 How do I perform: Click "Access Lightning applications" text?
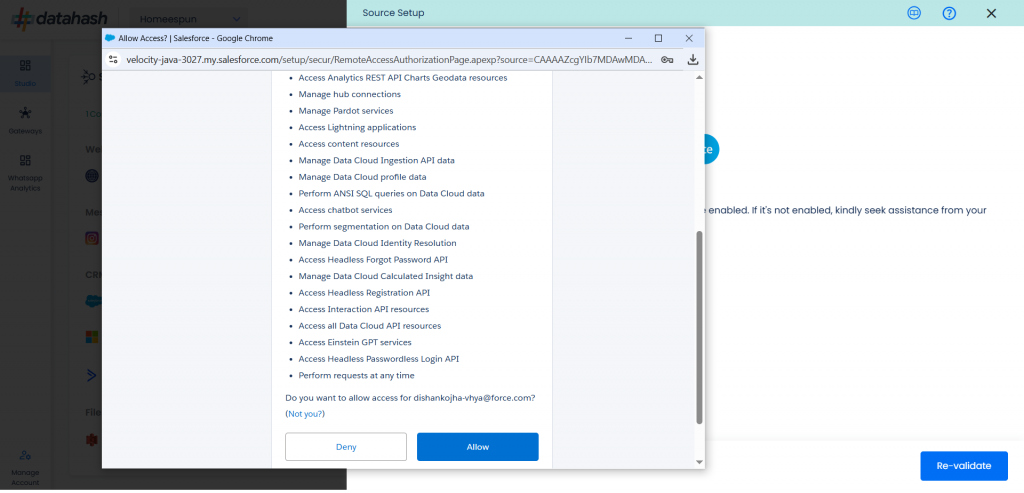(x=357, y=127)
